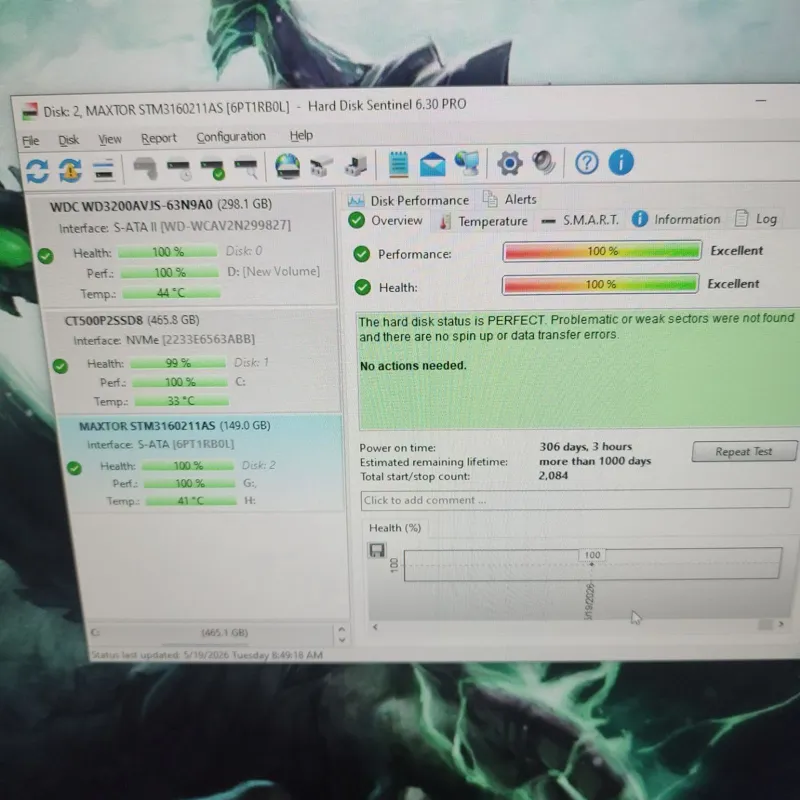The width and height of the screenshot is (800, 800).
Task: Click the refresh SMART values icon
Action: 37,170
